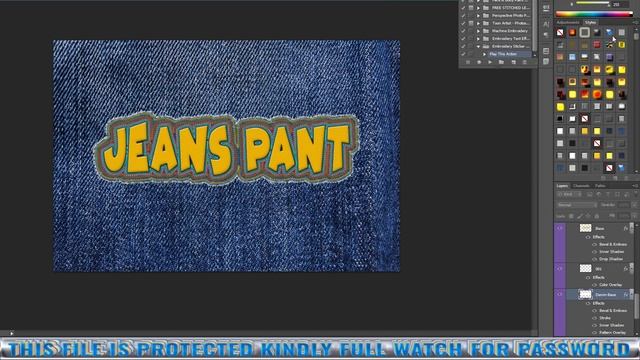
Task: Pick color from the spectrum ramp
Action: tap(594, 14)
